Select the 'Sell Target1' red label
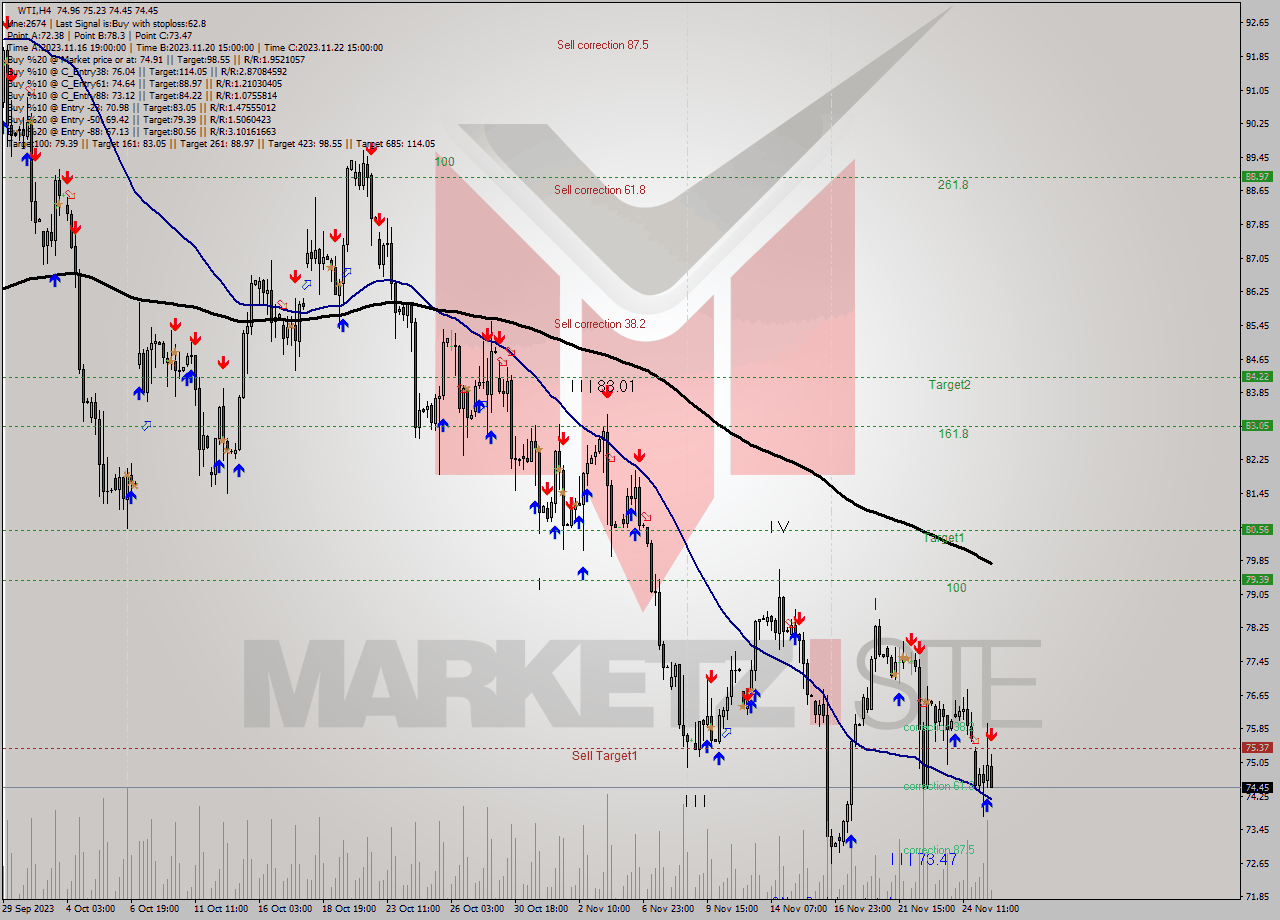 coord(604,756)
